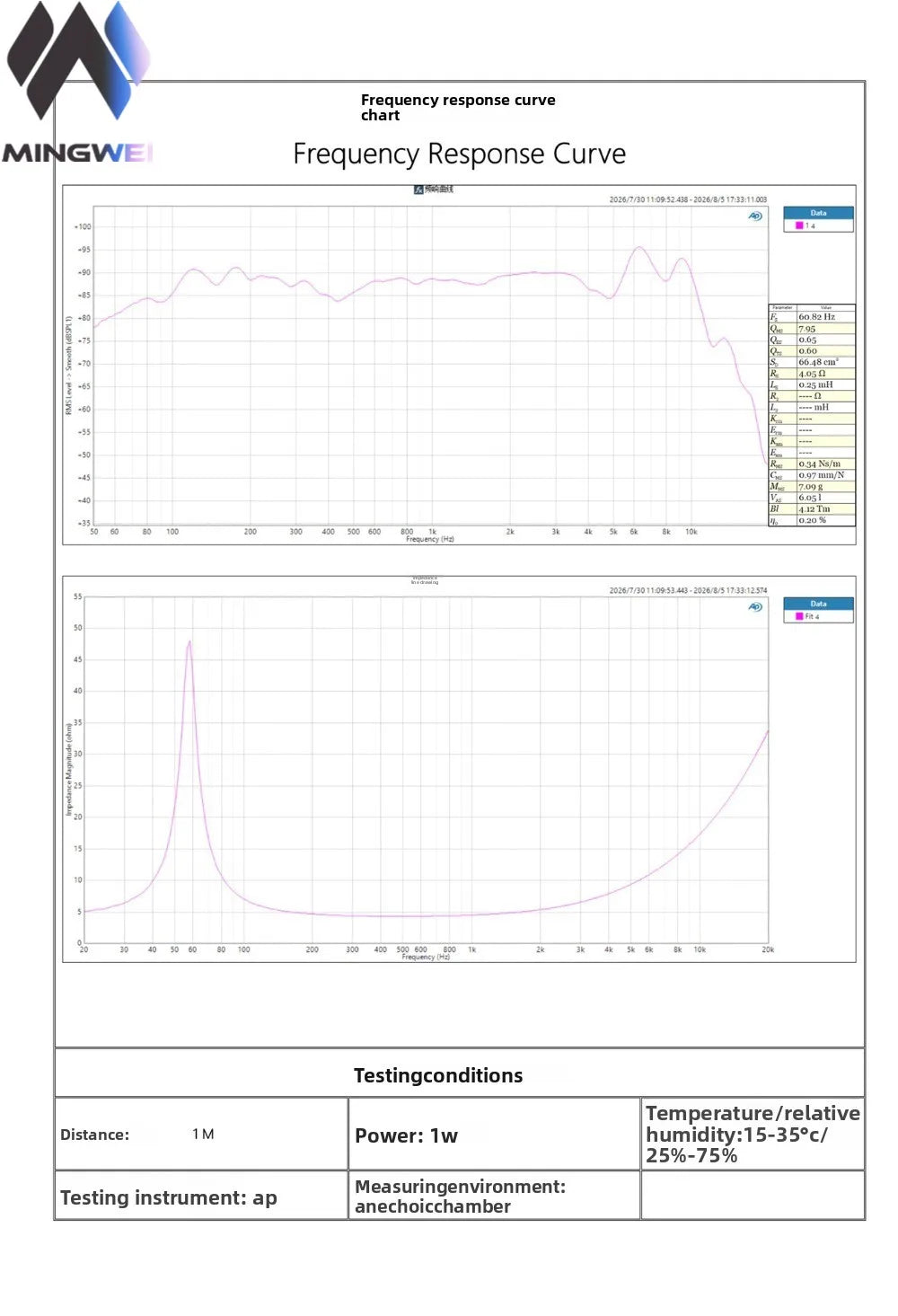Click the "Frequency response curve chart" bold caption
Viewport: 898px width, 1316px height.
(458, 107)
